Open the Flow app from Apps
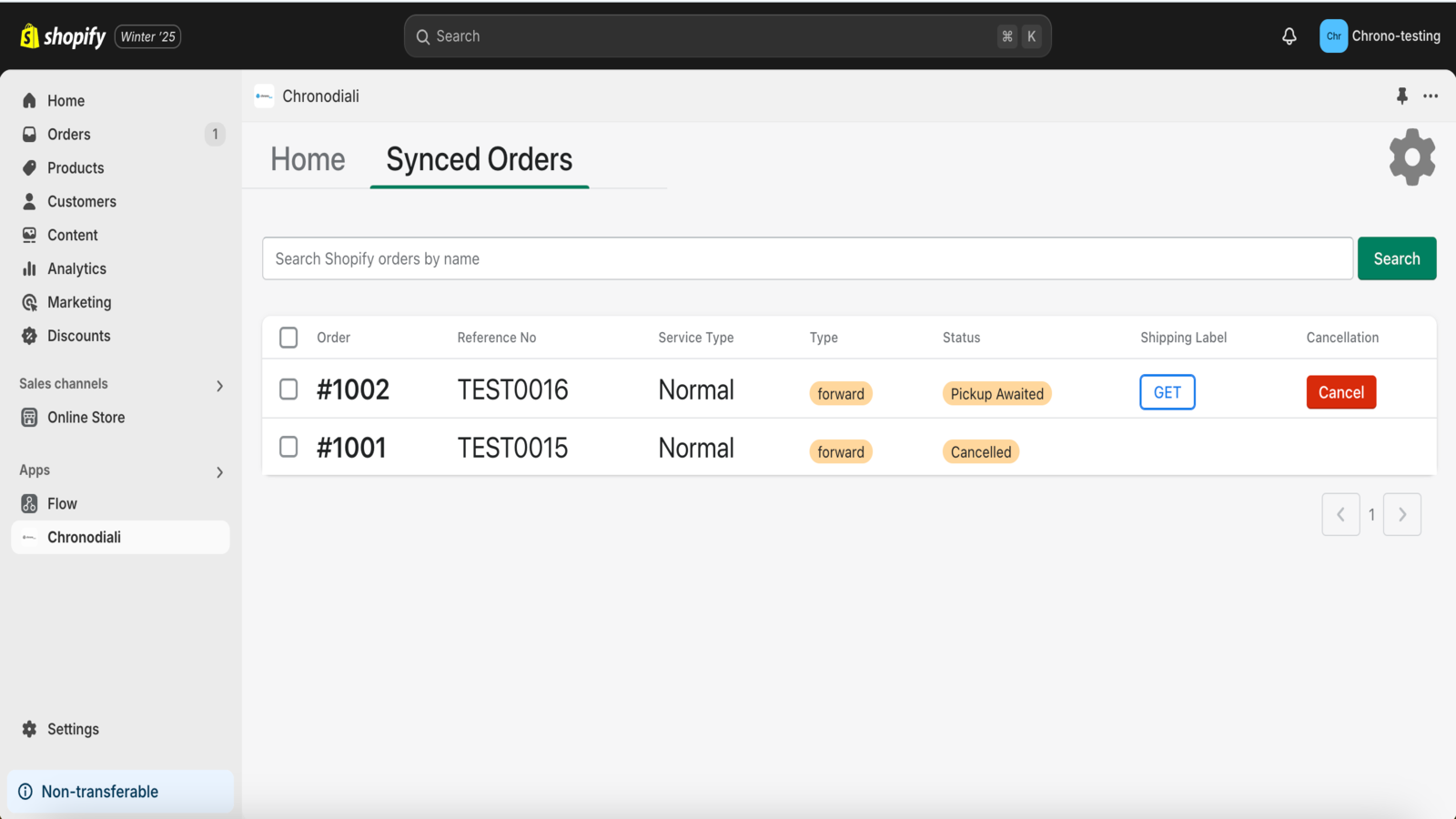The width and height of the screenshot is (1456, 819). 61,502
